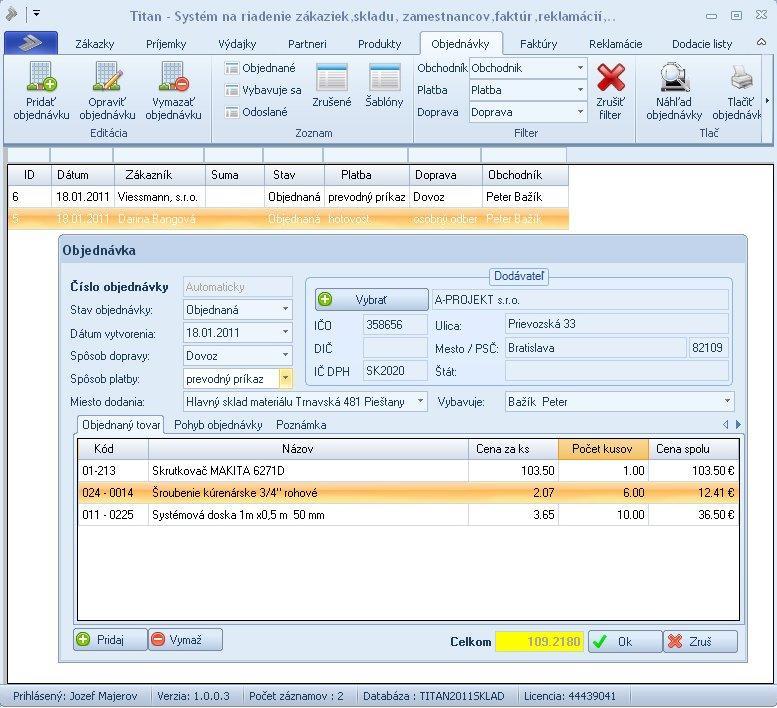Click the PSČ field 82109
The height and width of the screenshot is (708, 777).
tap(708, 348)
